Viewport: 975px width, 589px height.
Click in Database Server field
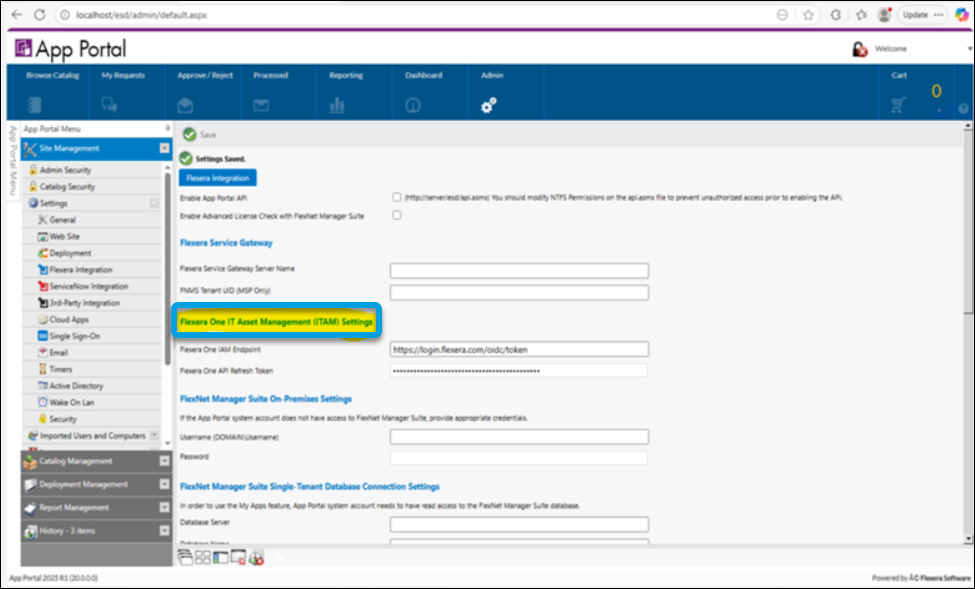[x=519, y=524]
